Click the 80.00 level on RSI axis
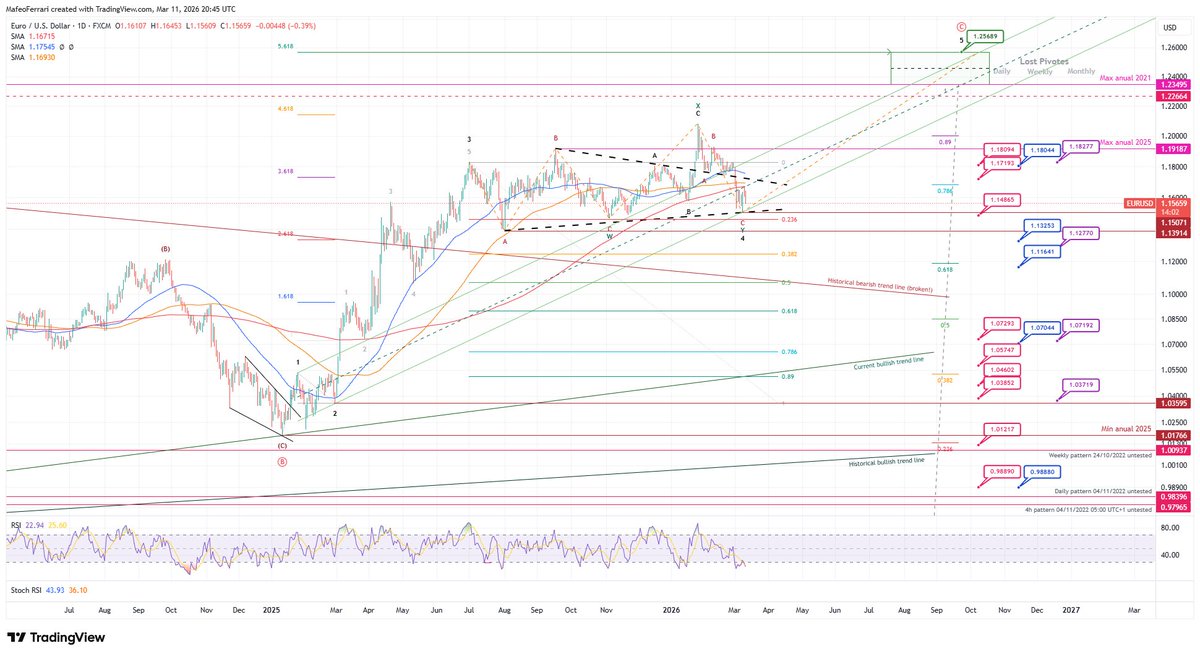Image resolution: width=1200 pixels, height=656 pixels. pyautogui.click(x=1170, y=526)
